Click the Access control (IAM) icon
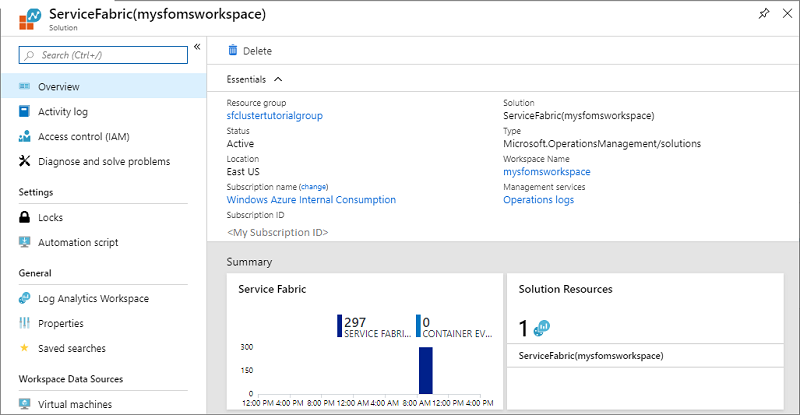This screenshot has width=800, height=415. [x=25, y=136]
